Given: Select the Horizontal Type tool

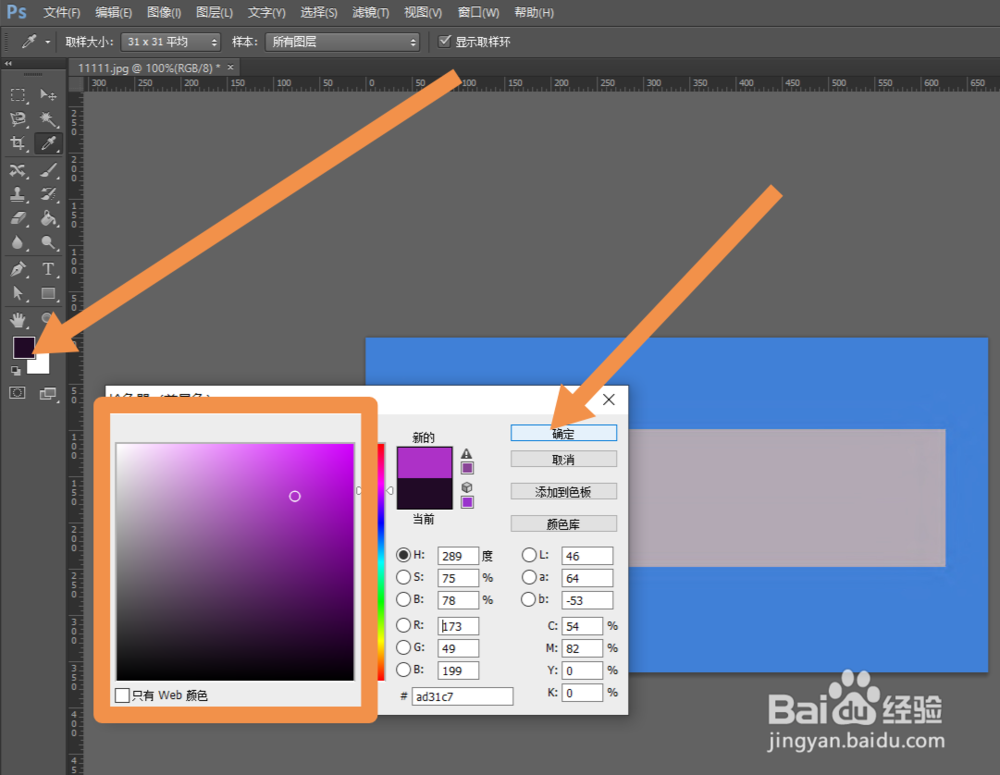Looking at the screenshot, I should coord(48,269).
